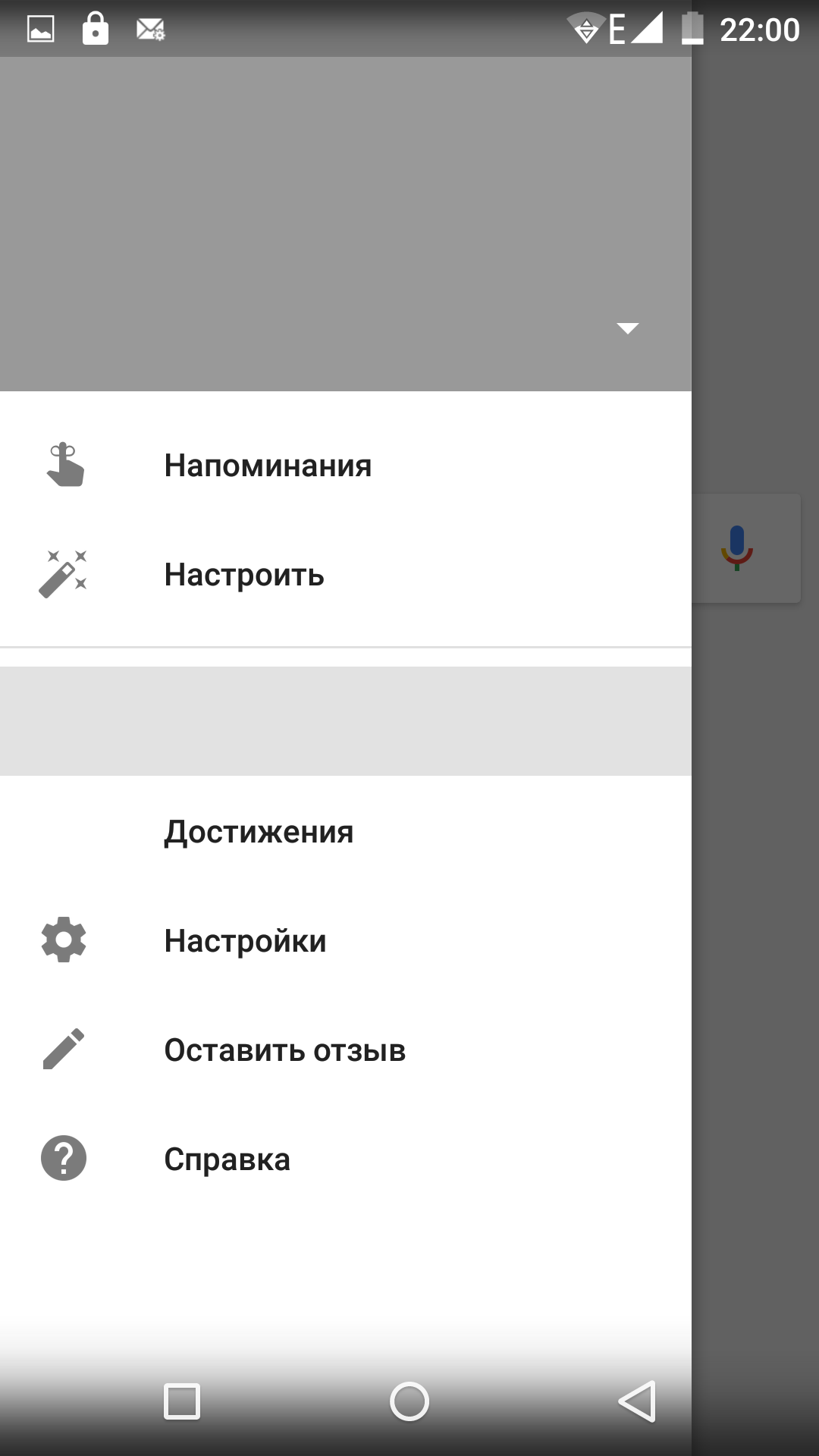Viewport: 819px width, 1456px height.
Task: Tap the recent apps square button
Action: [x=182, y=1401]
